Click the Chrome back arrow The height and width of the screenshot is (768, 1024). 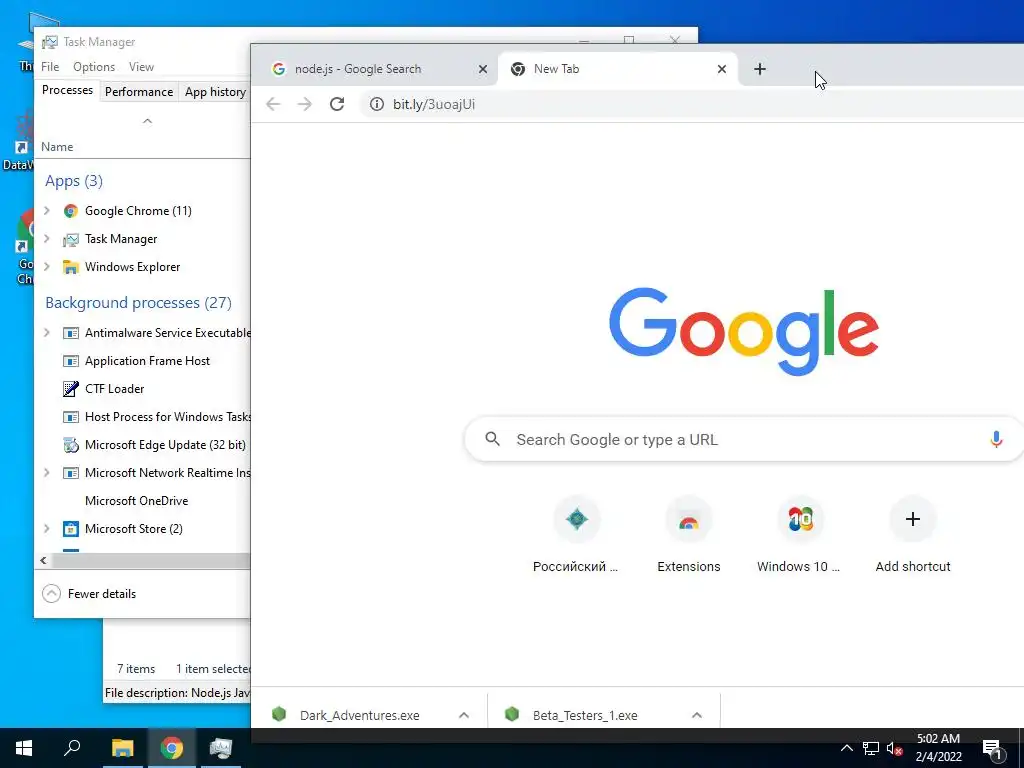click(273, 104)
